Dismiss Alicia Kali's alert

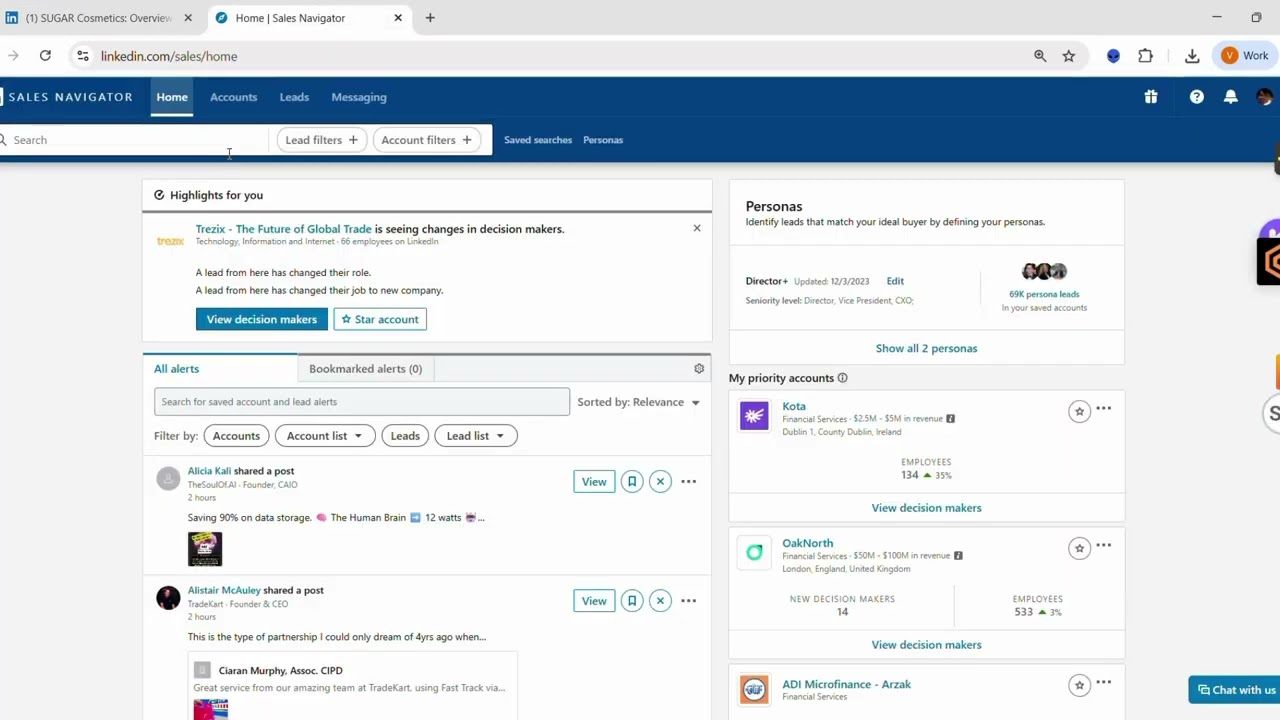pos(660,482)
